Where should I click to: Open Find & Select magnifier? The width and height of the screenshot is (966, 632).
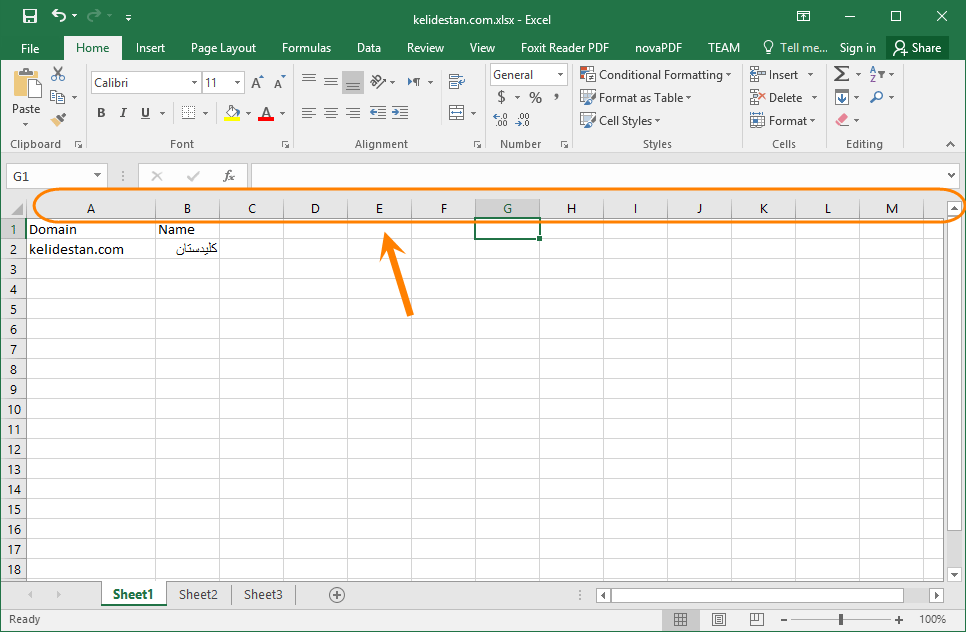pyautogui.click(x=877, y=97)
